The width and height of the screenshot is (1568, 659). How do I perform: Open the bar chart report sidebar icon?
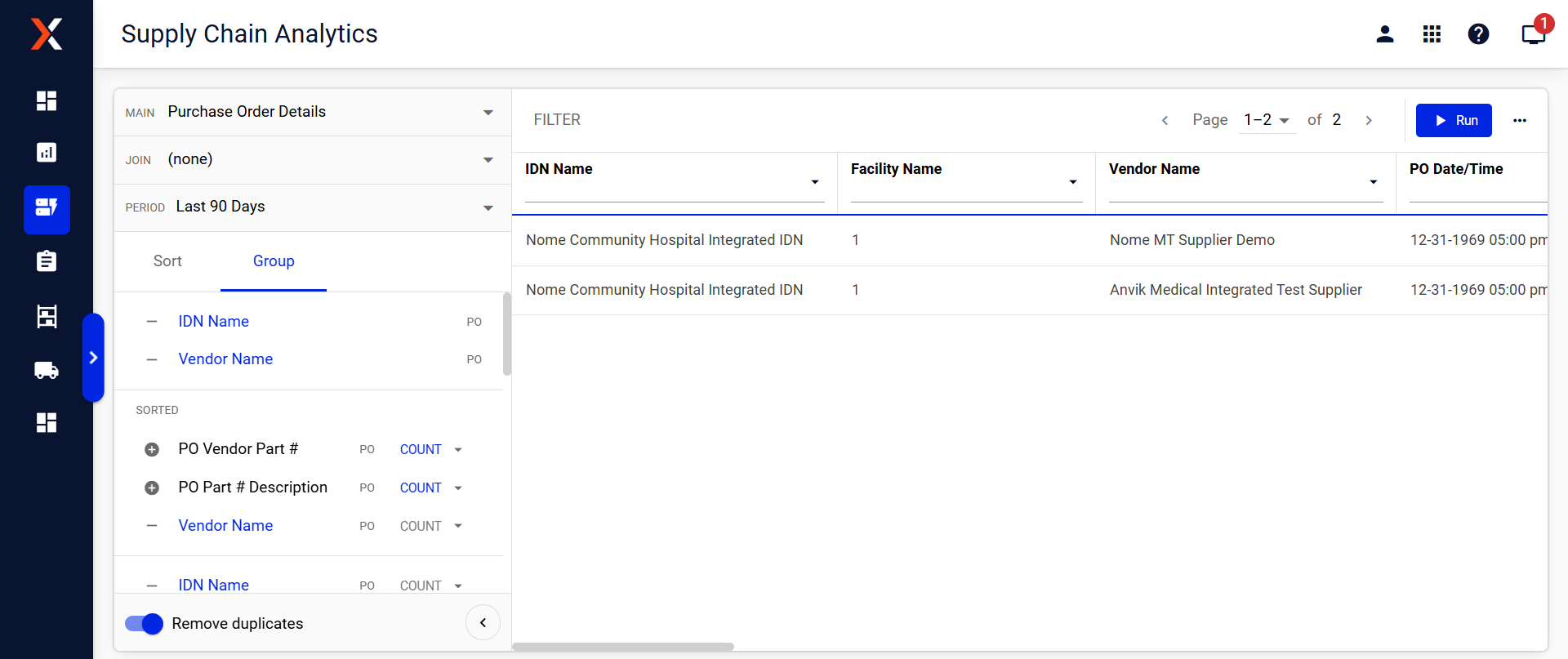(47, 153)
